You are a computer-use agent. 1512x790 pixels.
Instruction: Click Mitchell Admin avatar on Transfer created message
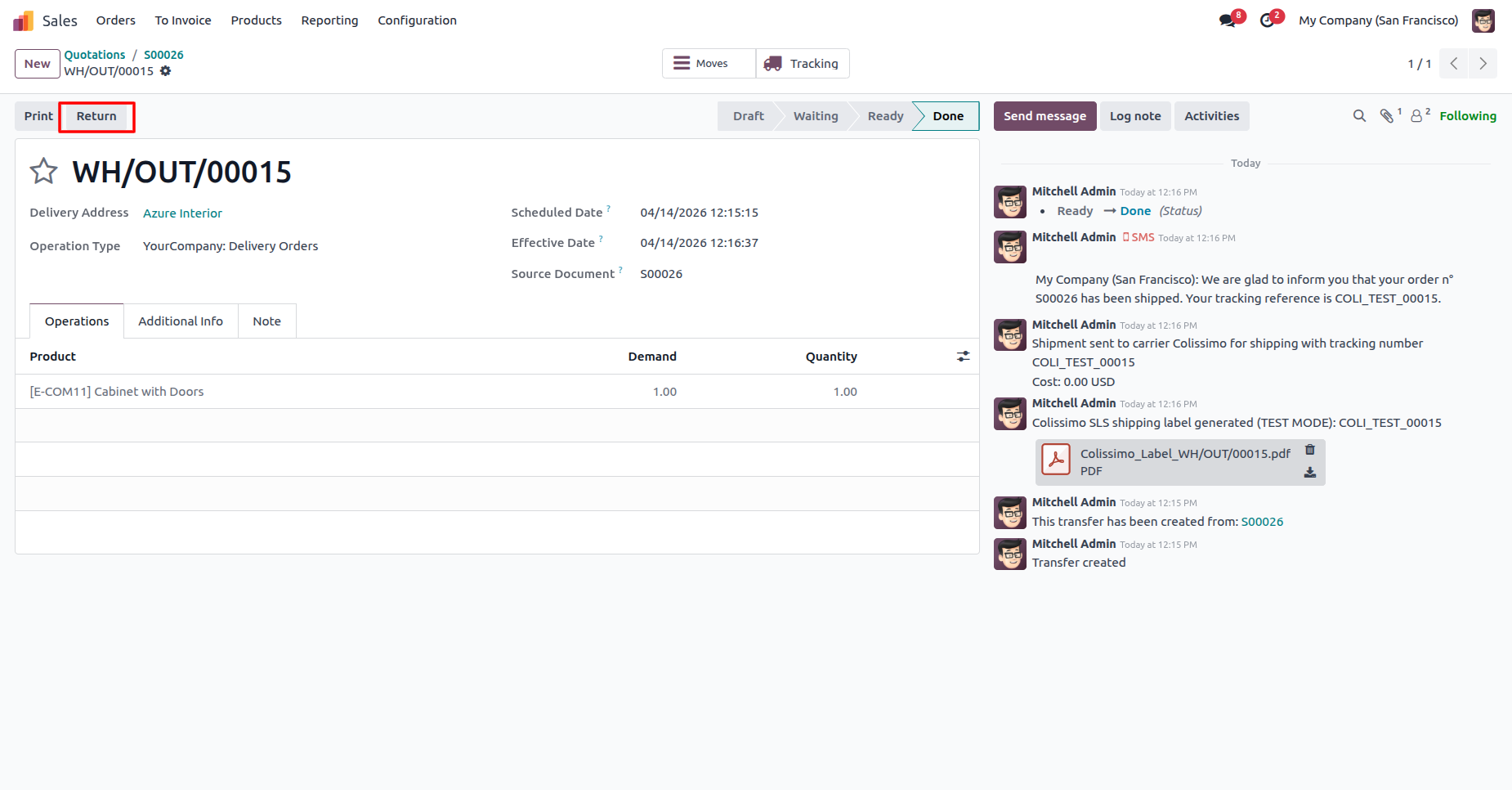[x=1010, y=554]
